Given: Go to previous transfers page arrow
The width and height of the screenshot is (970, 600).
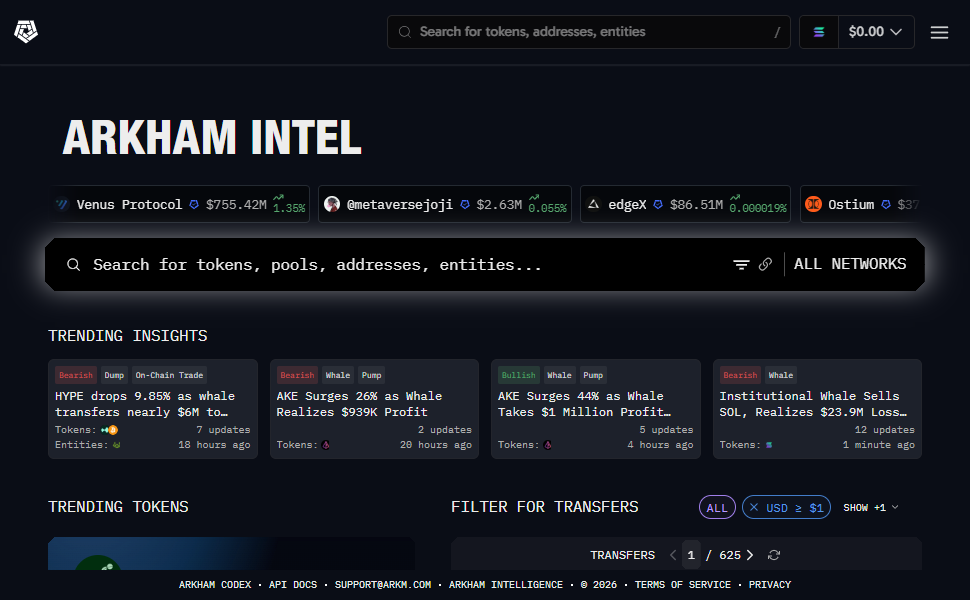Looking at the screenshot, I should pos(672,555).
